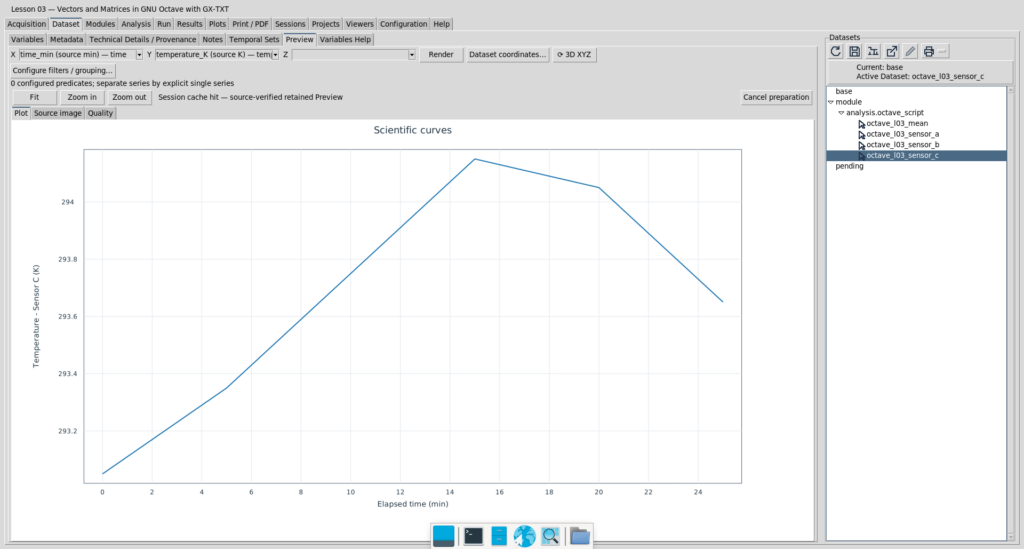Select octave_l03_sensor_c in dataset tree
Image resolution: width=1024 pixels, height=549 pixels.
(916, 156)
